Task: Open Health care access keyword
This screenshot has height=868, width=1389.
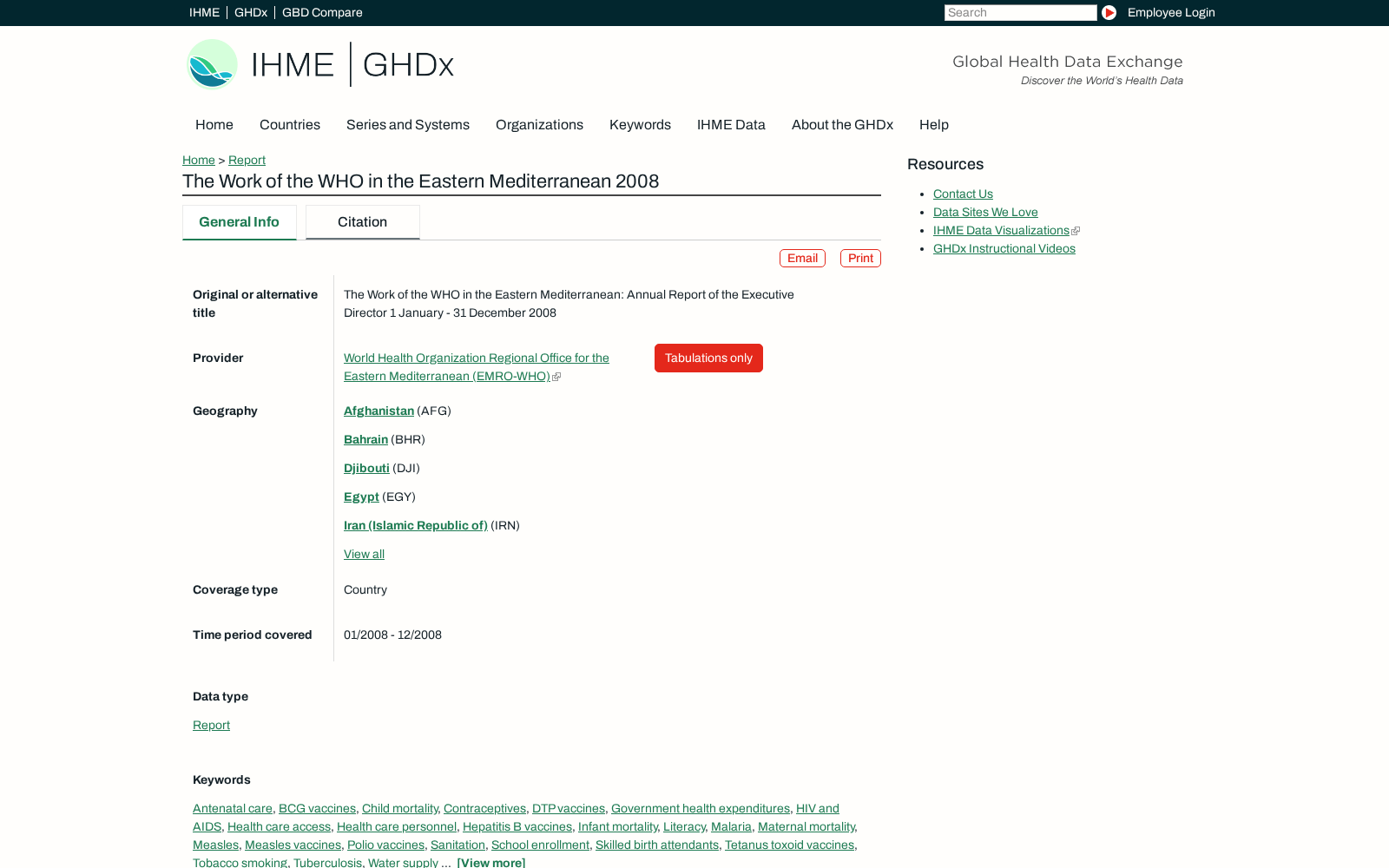Action: point(279,826)
